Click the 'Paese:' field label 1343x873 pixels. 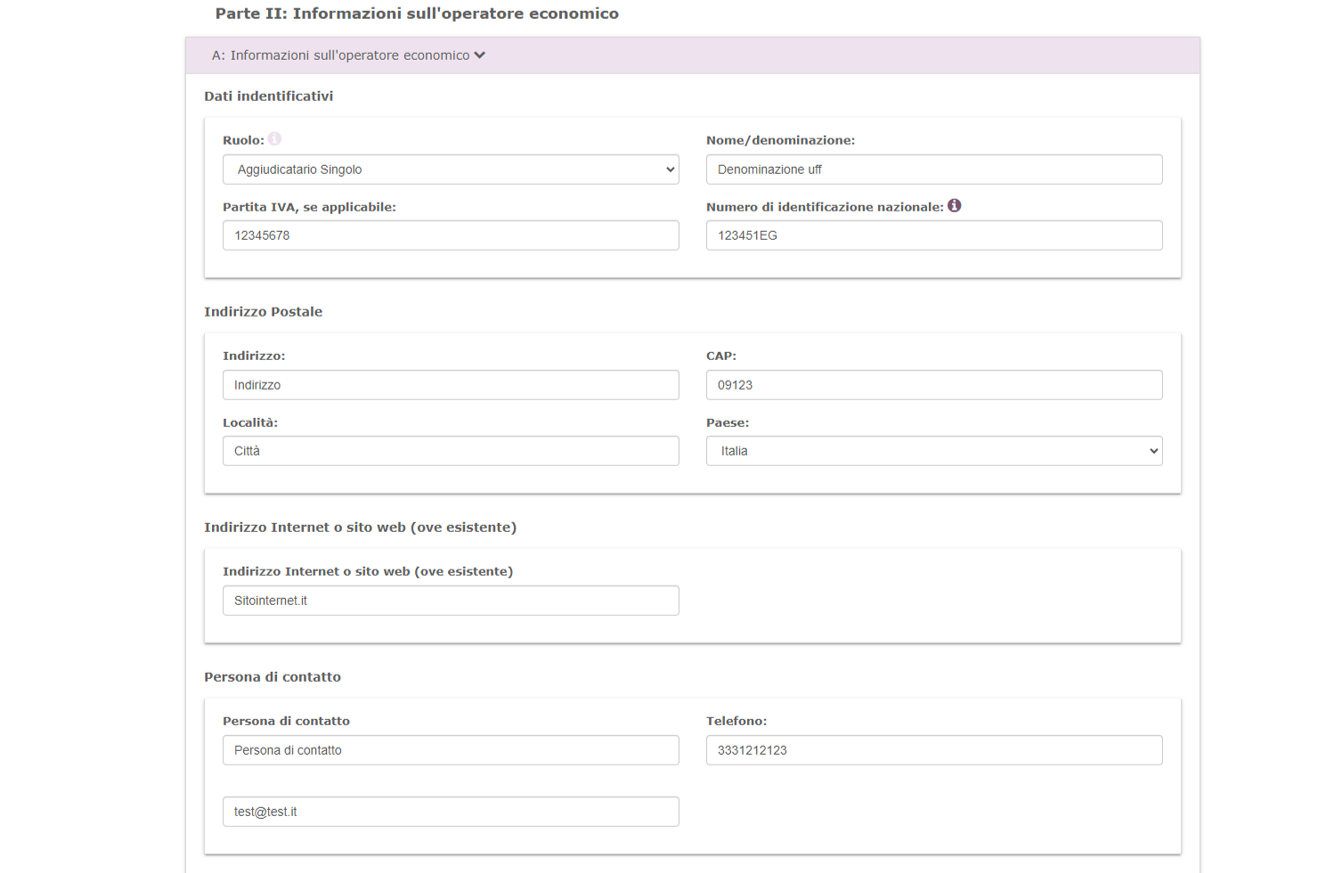point(727,423)
